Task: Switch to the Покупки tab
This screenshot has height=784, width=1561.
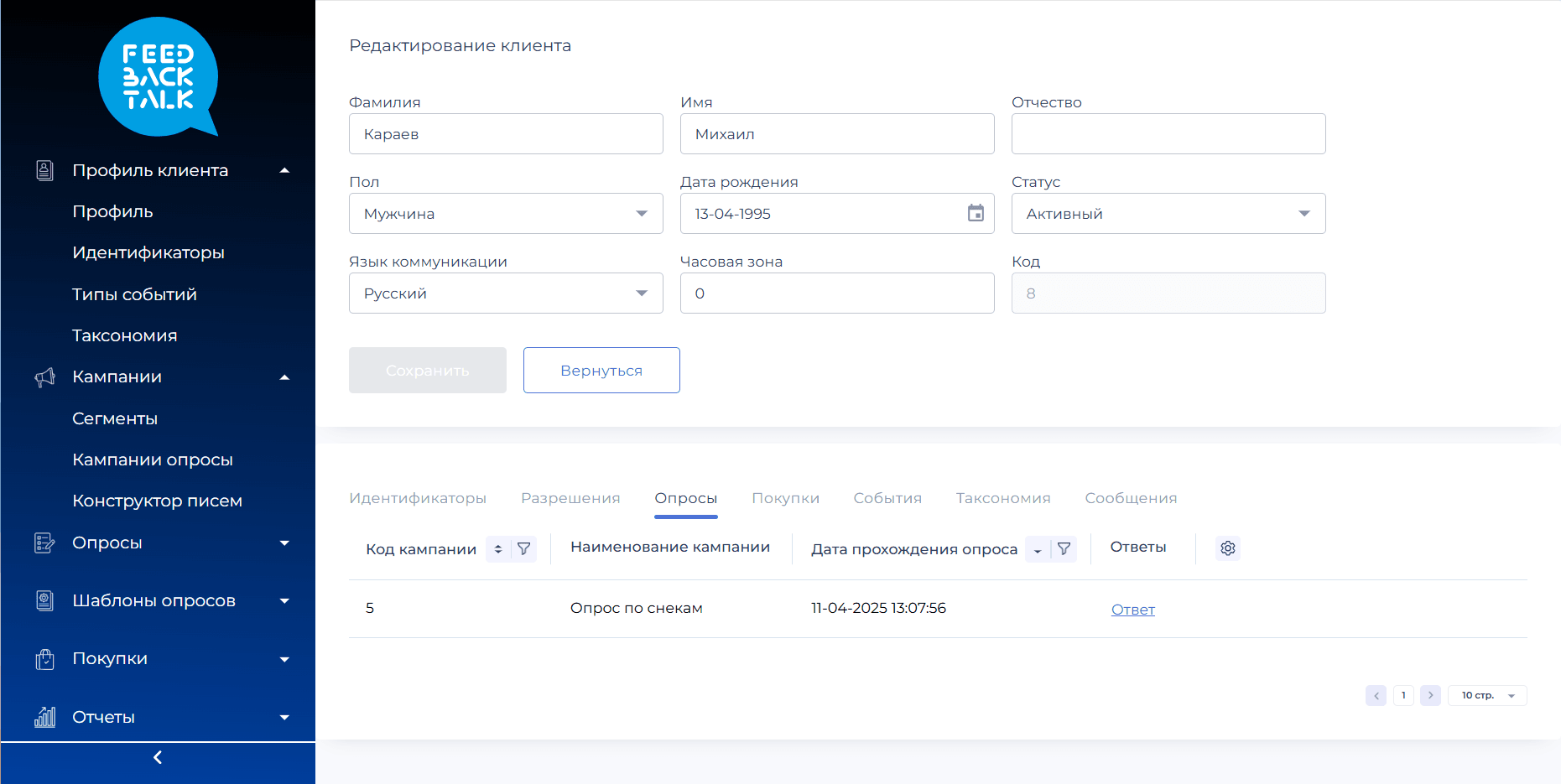Action: 785,498
